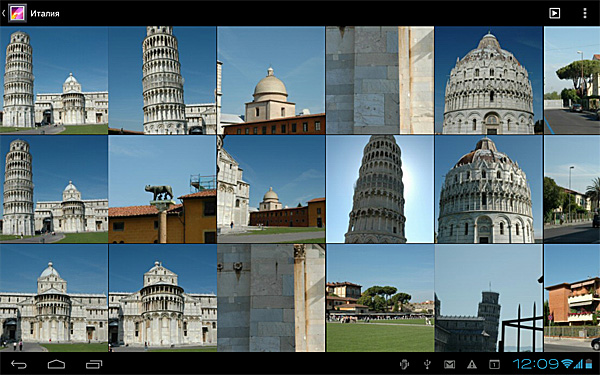
Task: Tap the Италия album title
Action: 45,13
